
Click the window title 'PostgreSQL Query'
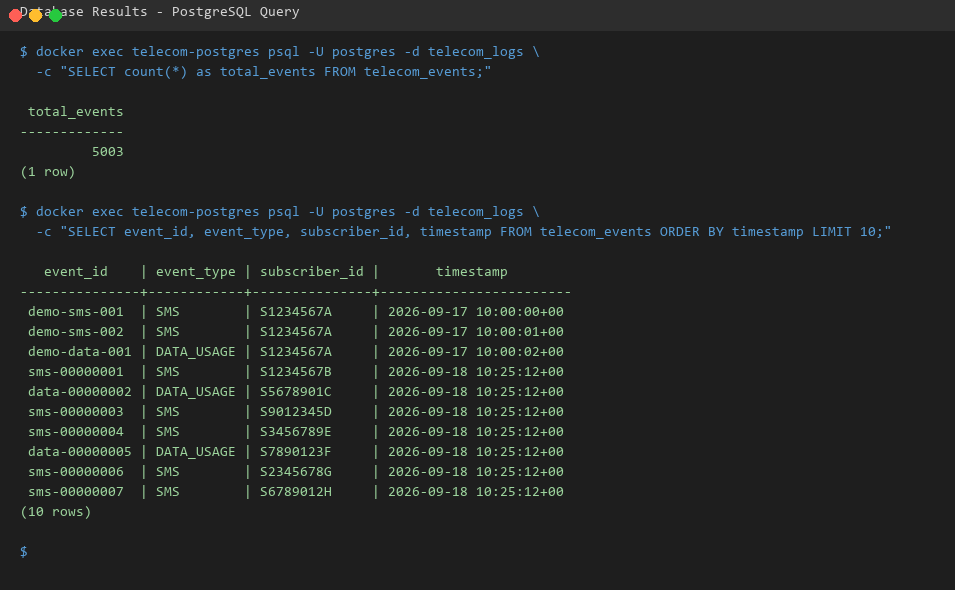(235, 12)
